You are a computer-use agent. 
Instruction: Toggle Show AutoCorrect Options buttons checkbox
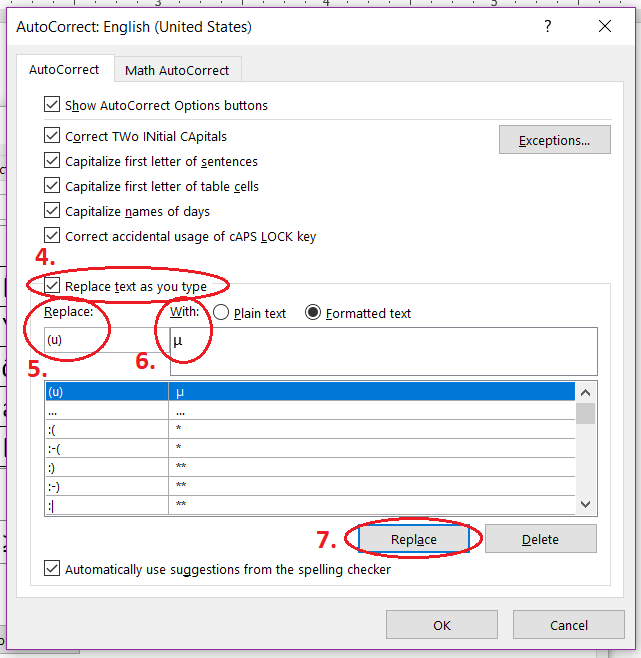click(x=52, y=105)
